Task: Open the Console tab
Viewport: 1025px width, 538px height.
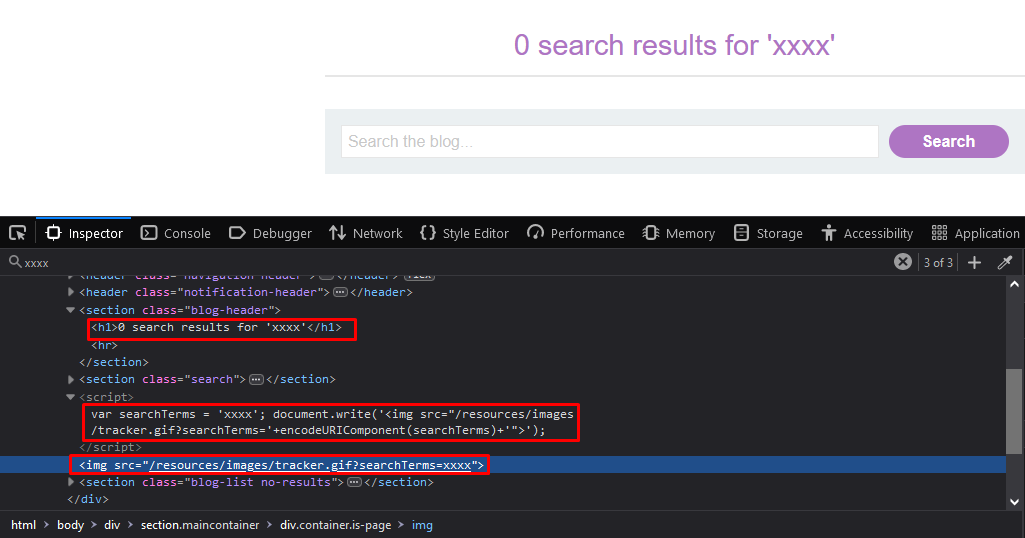Action: (x=176, y=233)
